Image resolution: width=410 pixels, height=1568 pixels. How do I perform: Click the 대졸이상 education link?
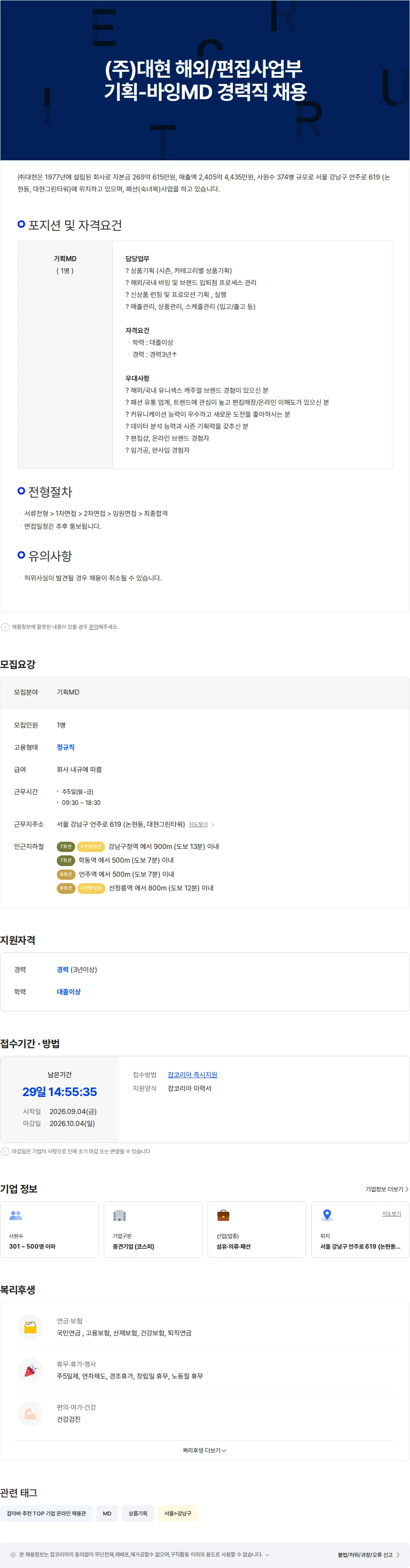pos(69,992)
